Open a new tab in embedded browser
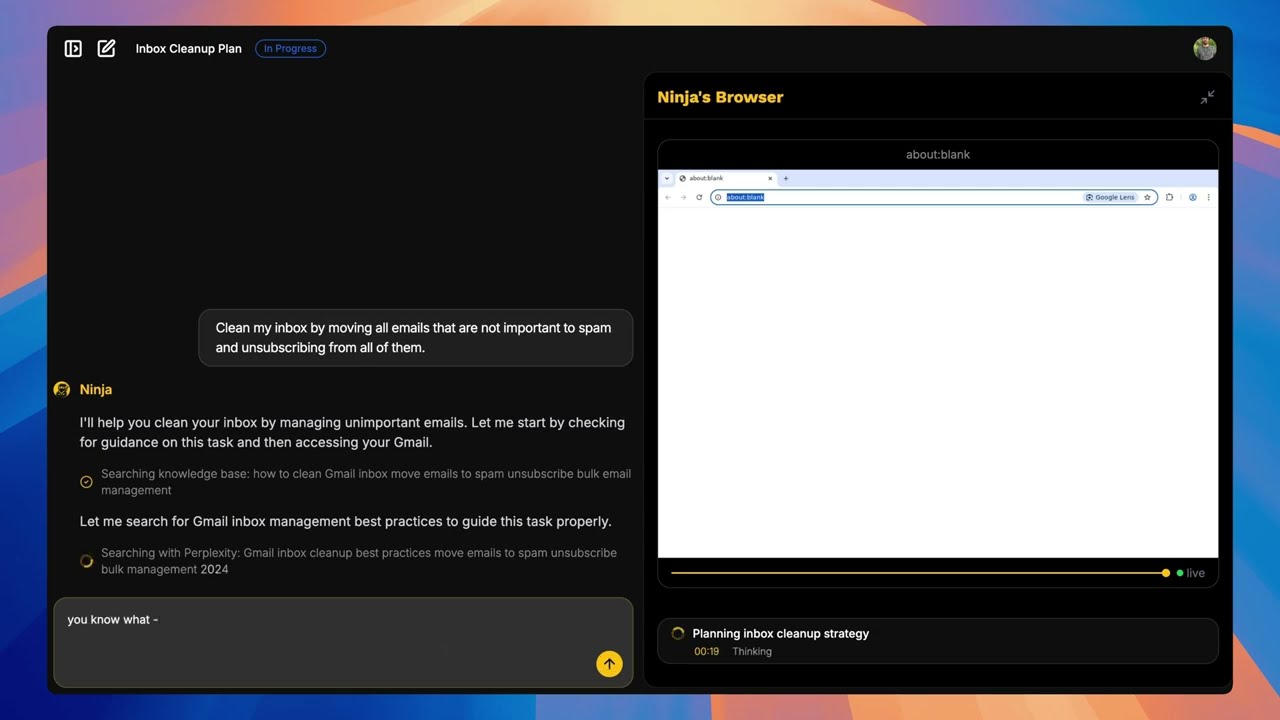This screenshot has height=720, width=1280. coord(786,178)
